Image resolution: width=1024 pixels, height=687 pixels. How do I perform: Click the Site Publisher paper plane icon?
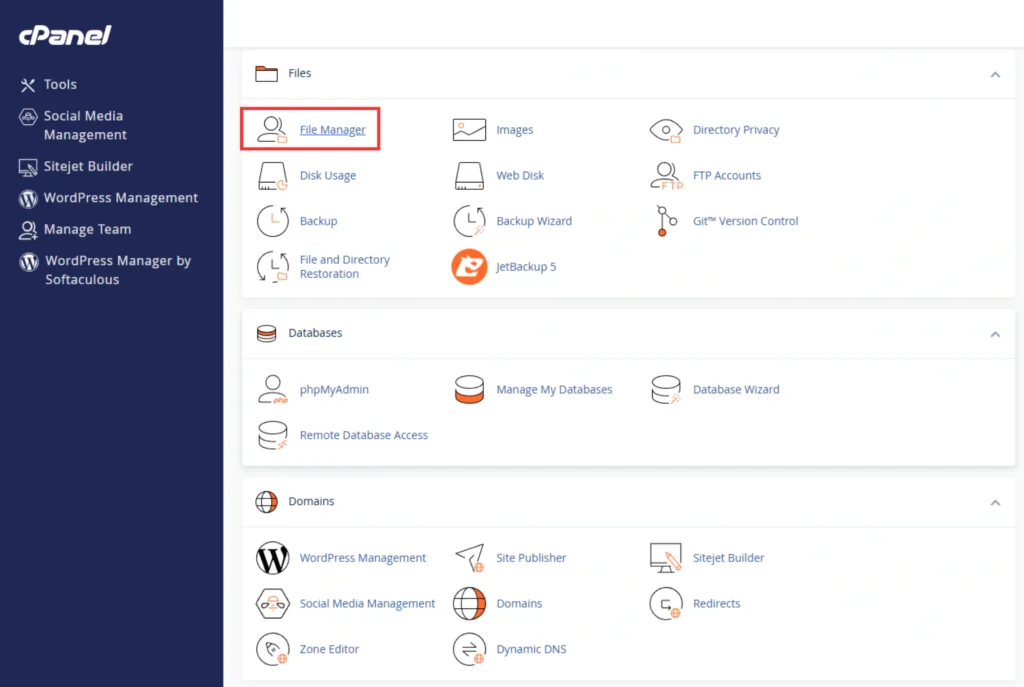pyautogui.click(x=470, y=558)
